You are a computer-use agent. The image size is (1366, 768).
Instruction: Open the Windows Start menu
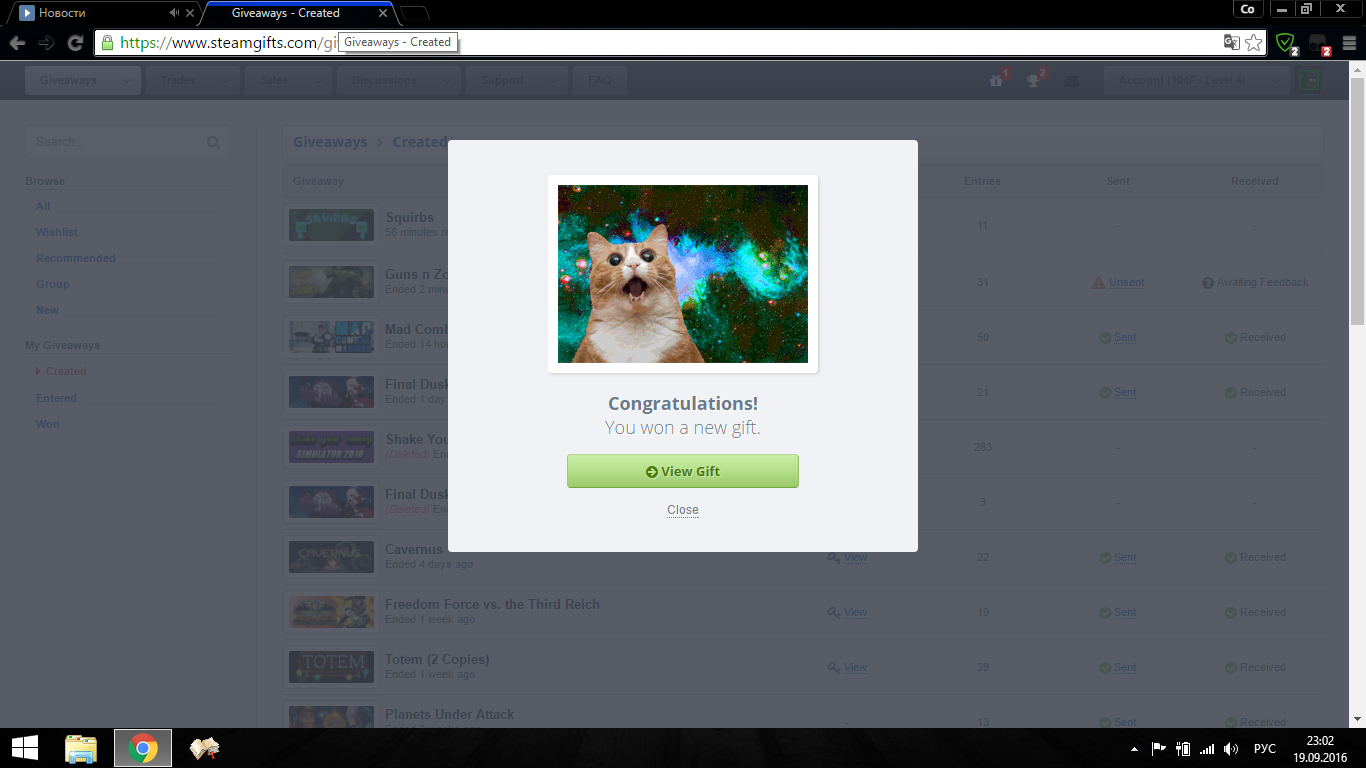click(x=25, y=748)
